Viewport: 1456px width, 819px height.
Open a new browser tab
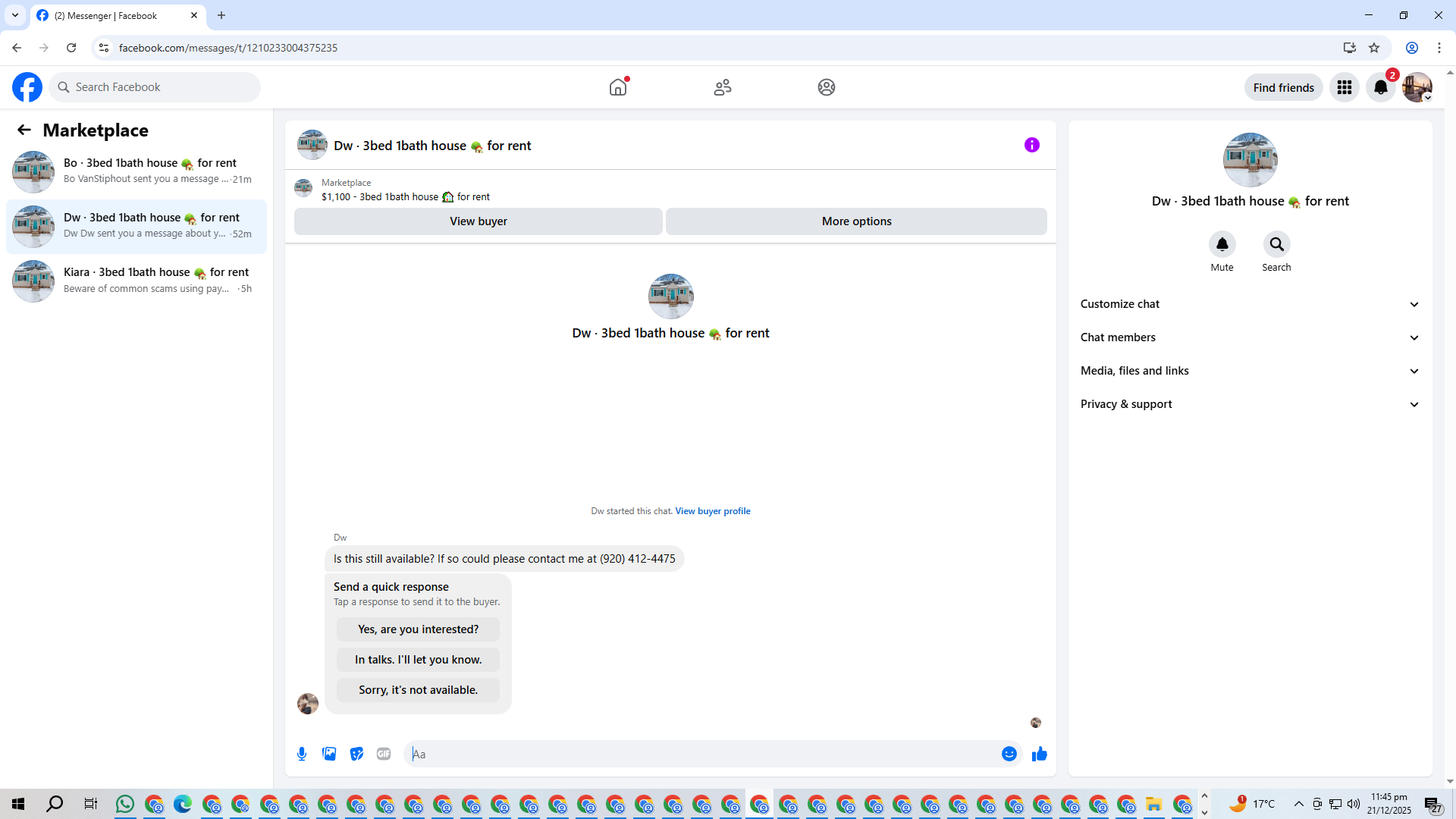click(x=221, y=15)
